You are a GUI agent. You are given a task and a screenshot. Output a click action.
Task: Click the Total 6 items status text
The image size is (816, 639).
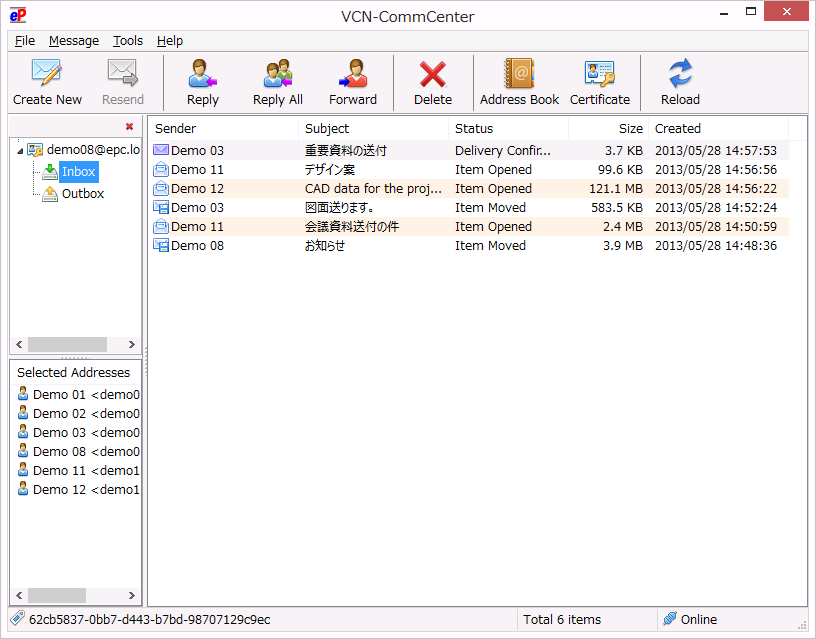562,619
